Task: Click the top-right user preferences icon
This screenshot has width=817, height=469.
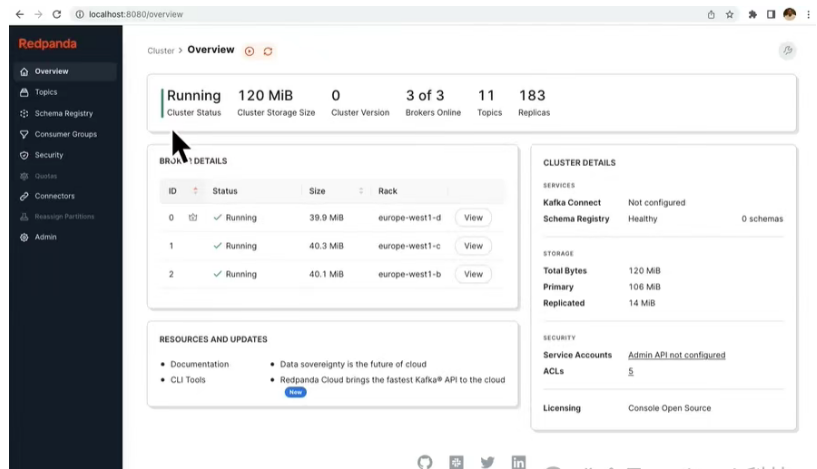Action: 787,51
